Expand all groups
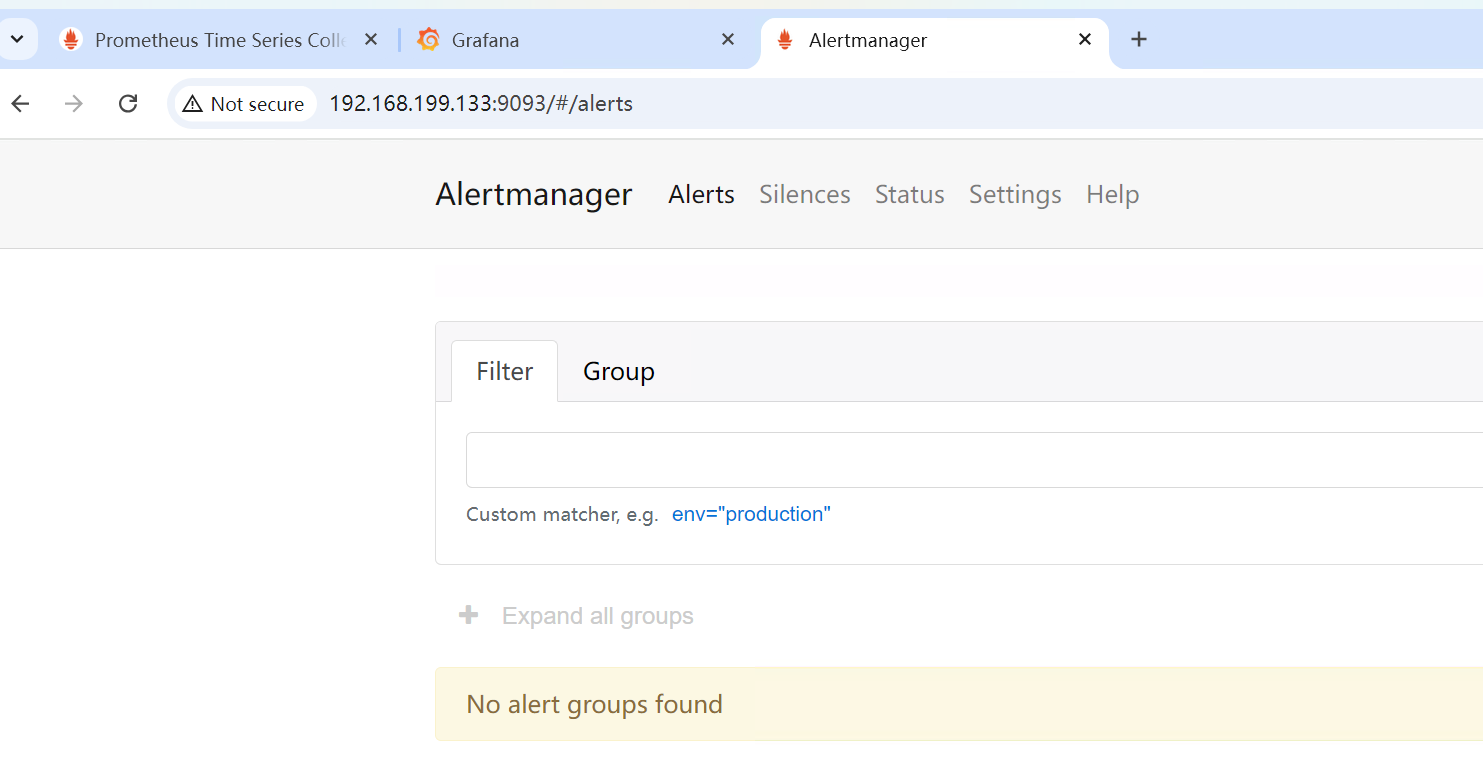1483x774 pixels. [597, 616]
